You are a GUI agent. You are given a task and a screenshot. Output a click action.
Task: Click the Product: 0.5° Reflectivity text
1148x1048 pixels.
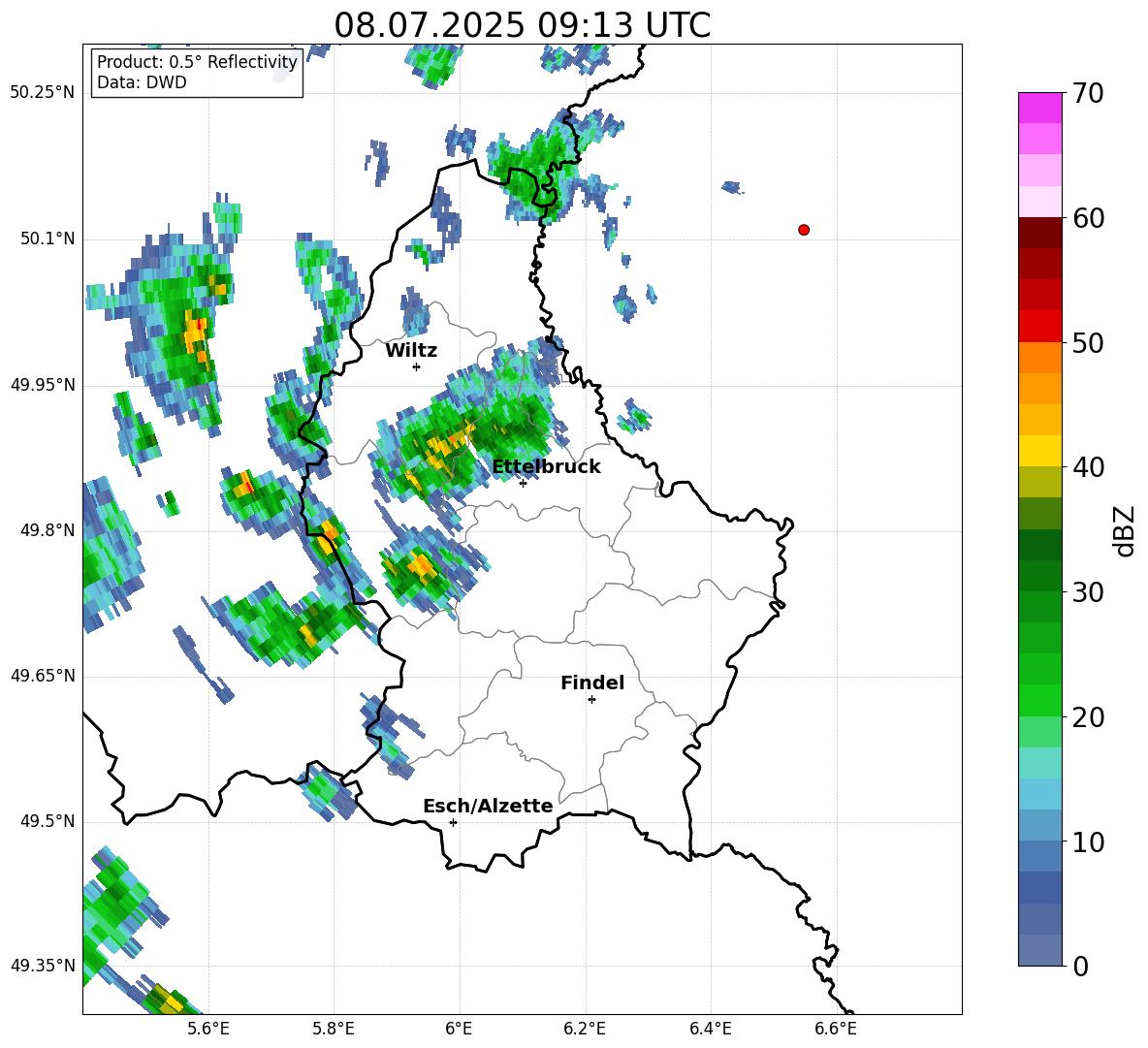click(197, 62)
